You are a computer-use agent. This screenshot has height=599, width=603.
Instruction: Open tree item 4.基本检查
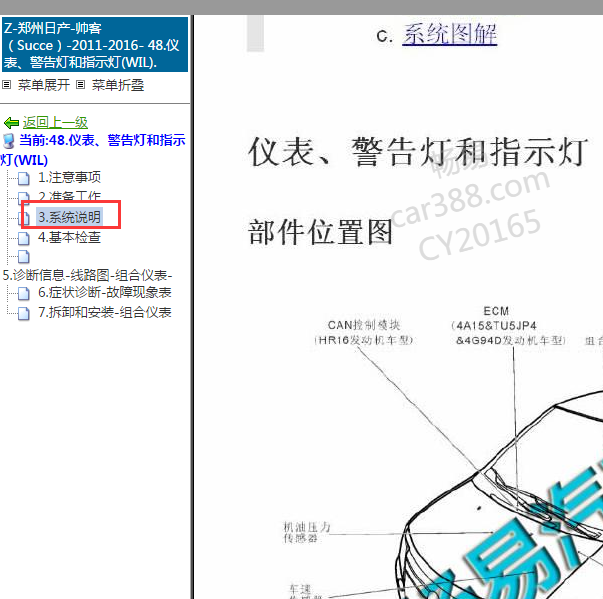(x=69, y=237)
